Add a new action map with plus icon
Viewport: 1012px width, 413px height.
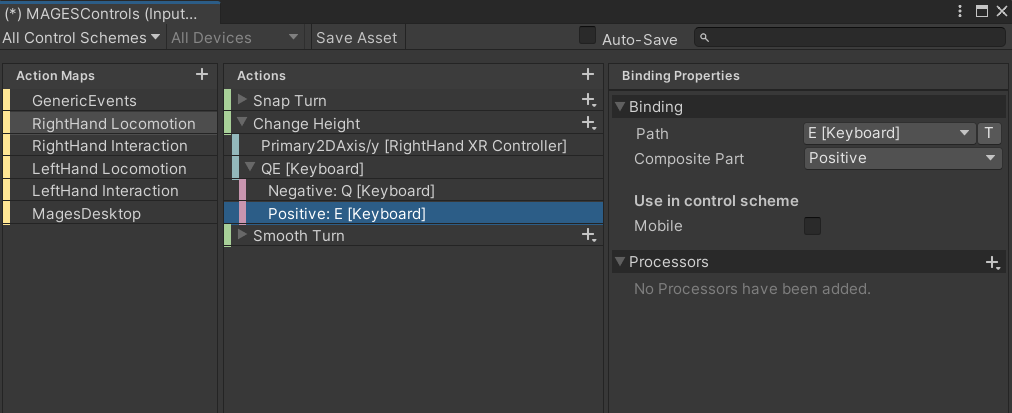coord(202,75)
